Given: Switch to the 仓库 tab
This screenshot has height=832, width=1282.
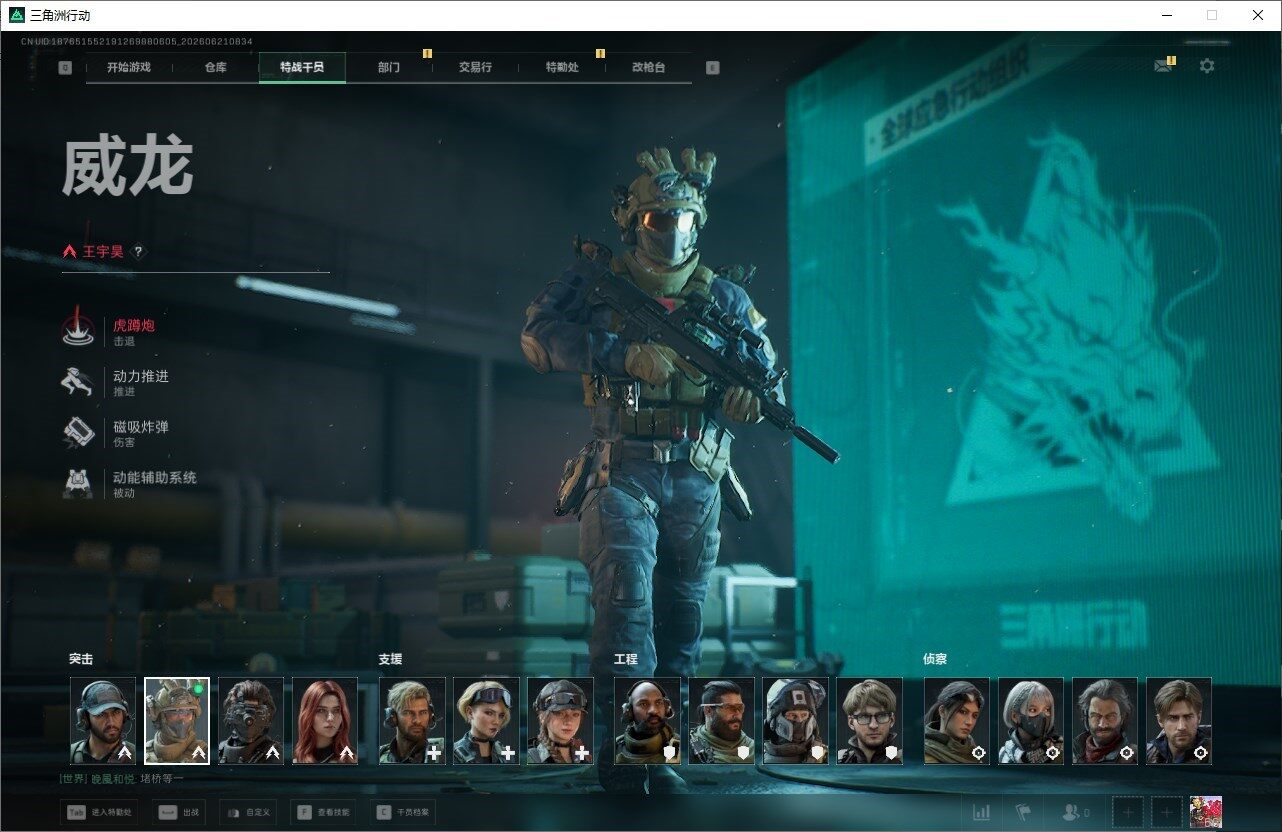Looking at the screenshot, I should [x=215, y=67].
